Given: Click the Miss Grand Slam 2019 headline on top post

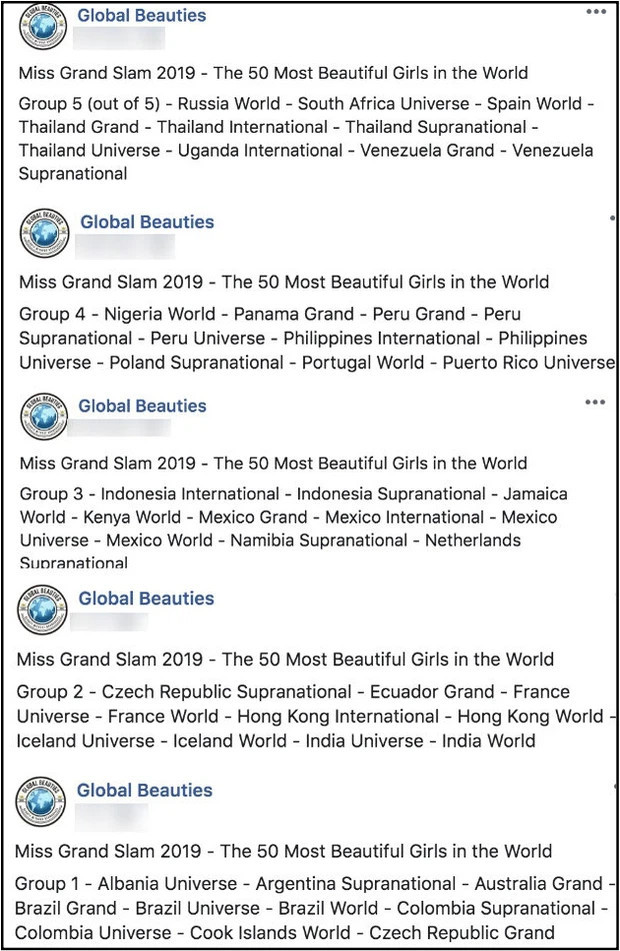Looking at the screenshot, I should pos(272,73).
